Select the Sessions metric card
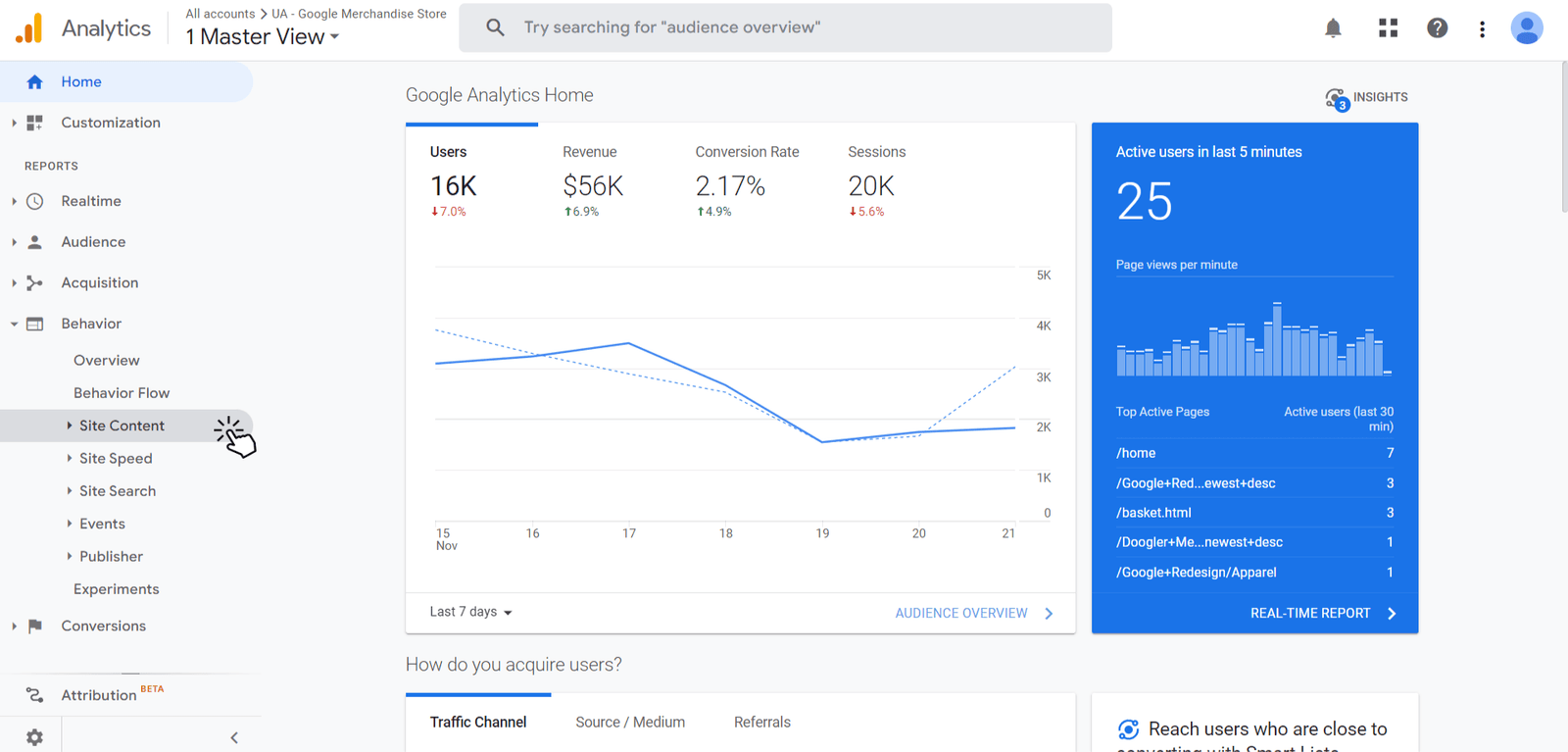Viewport: 1568px width, 752px height. click(x=875, y=181)
